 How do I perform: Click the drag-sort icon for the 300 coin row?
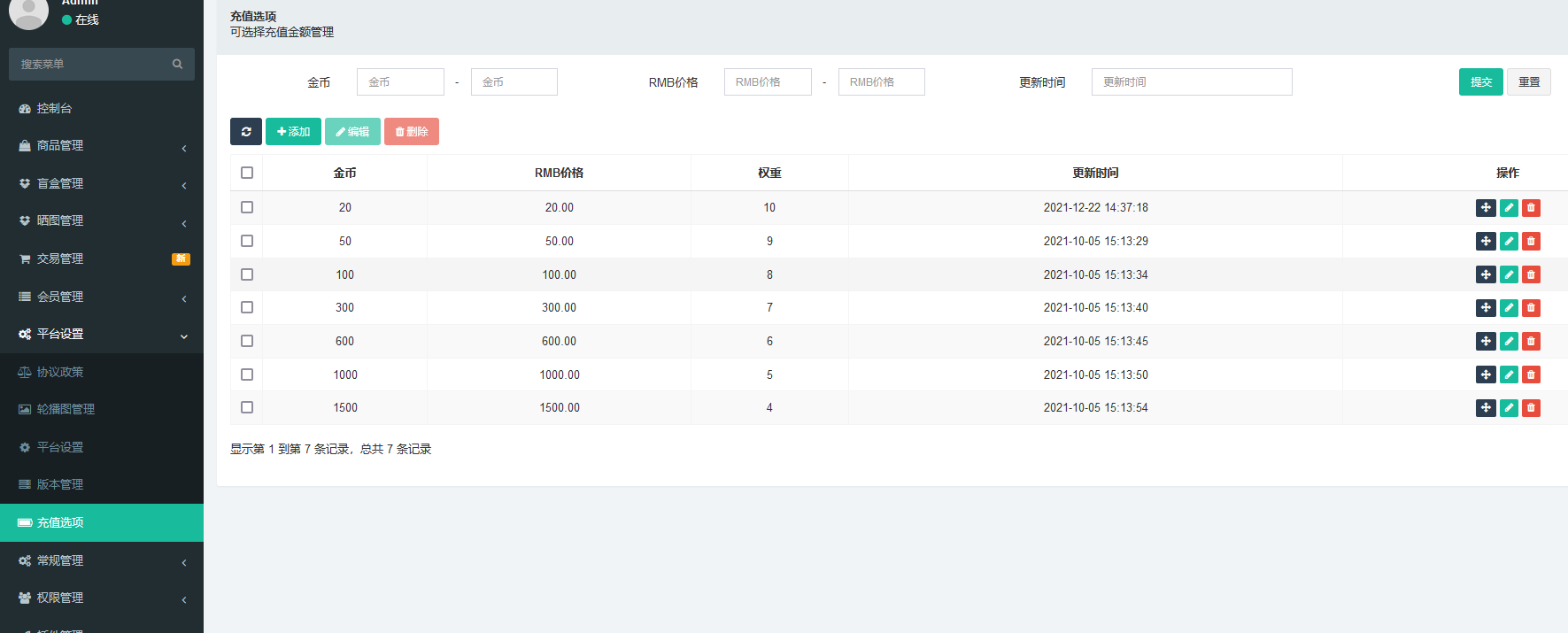(1486, 308)
